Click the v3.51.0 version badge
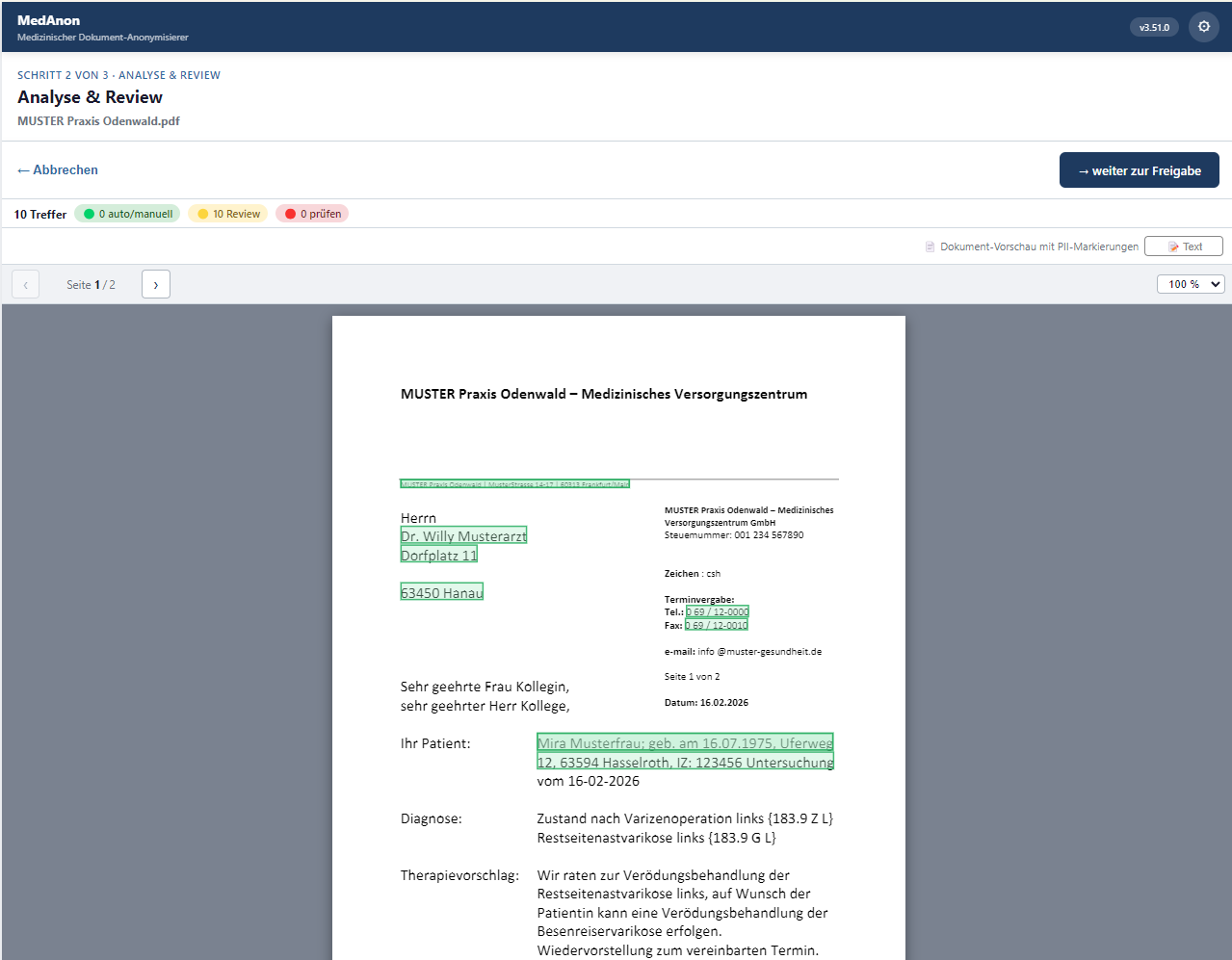This screenshot has width=1232, height=960. 1154,27
